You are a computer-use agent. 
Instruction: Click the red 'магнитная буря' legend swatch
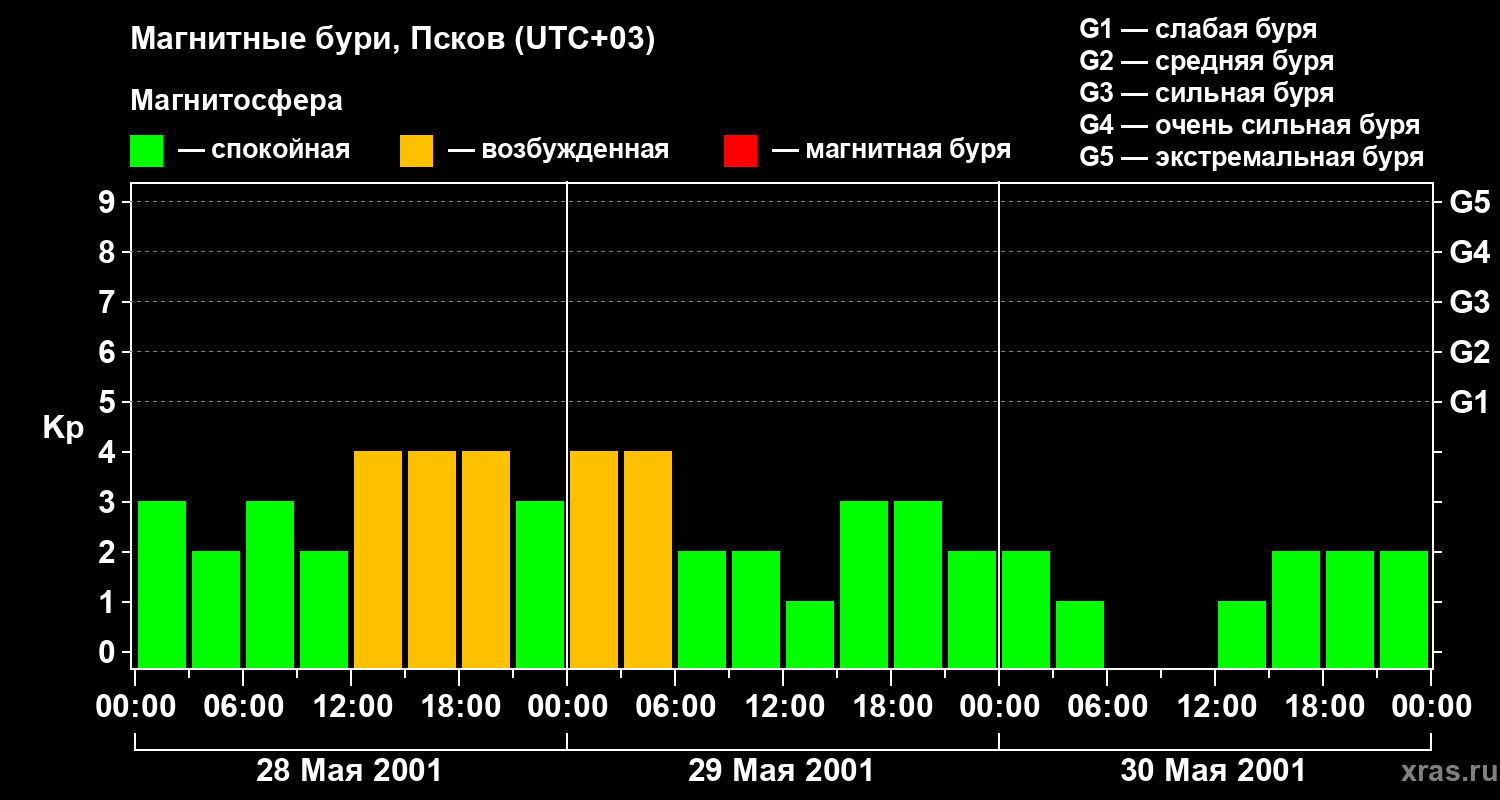pos(740,151)
